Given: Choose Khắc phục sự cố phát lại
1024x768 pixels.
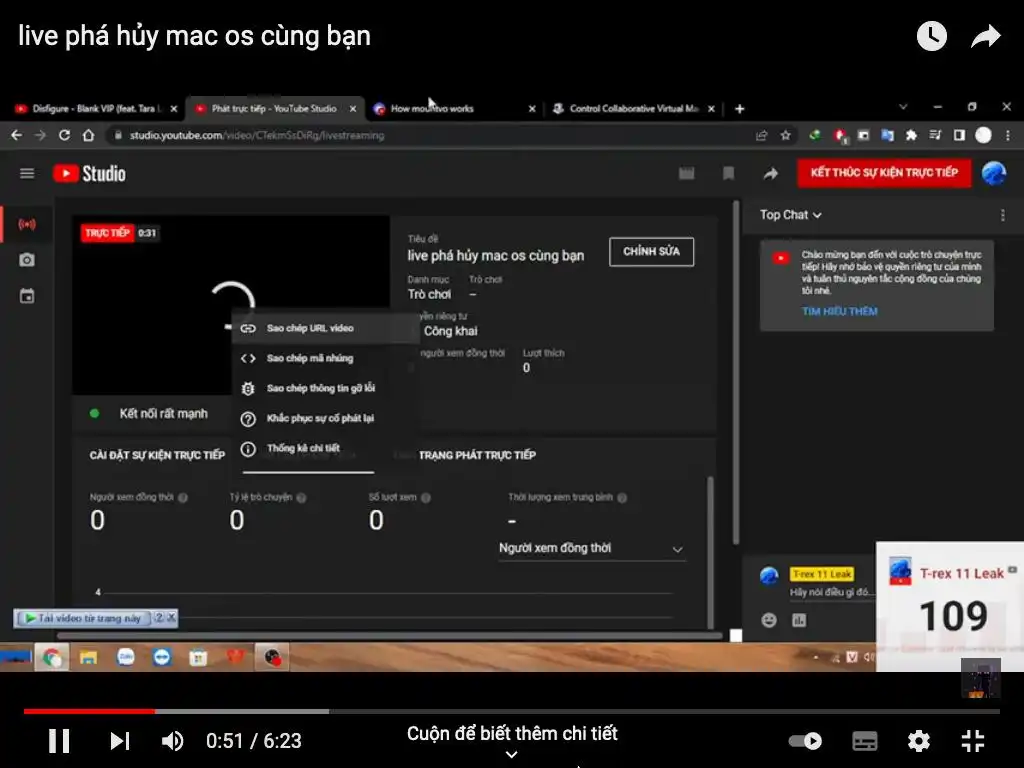Looking at the screenshot, I should click(325, 419).
